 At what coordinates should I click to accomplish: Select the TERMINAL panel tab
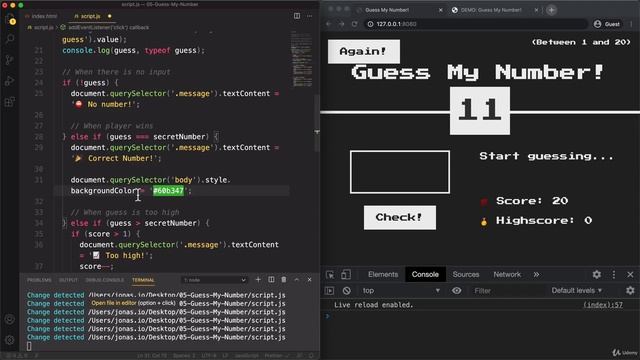tap(143, 280)
